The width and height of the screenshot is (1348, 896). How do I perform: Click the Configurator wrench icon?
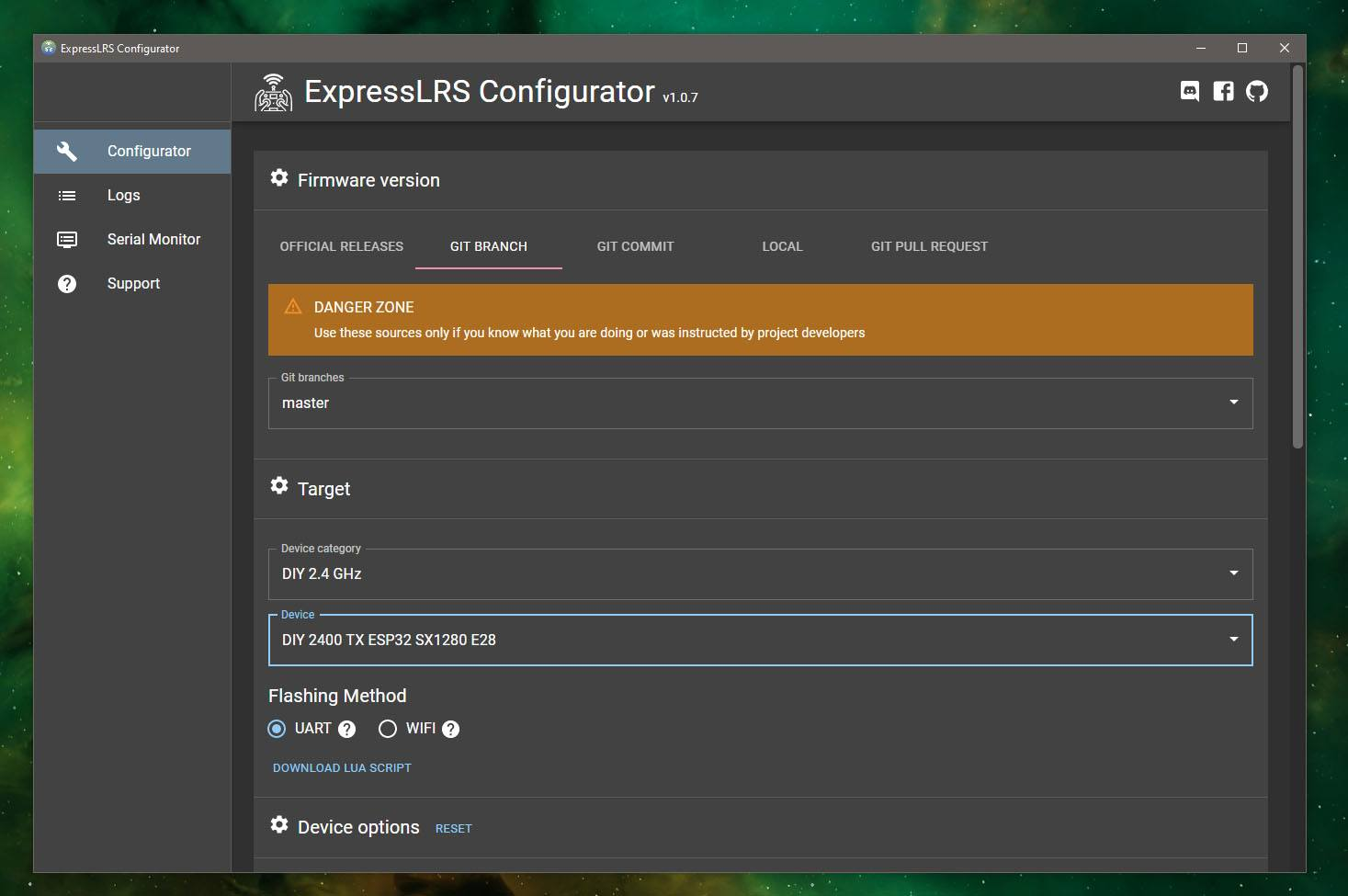(x=67, y=151)
